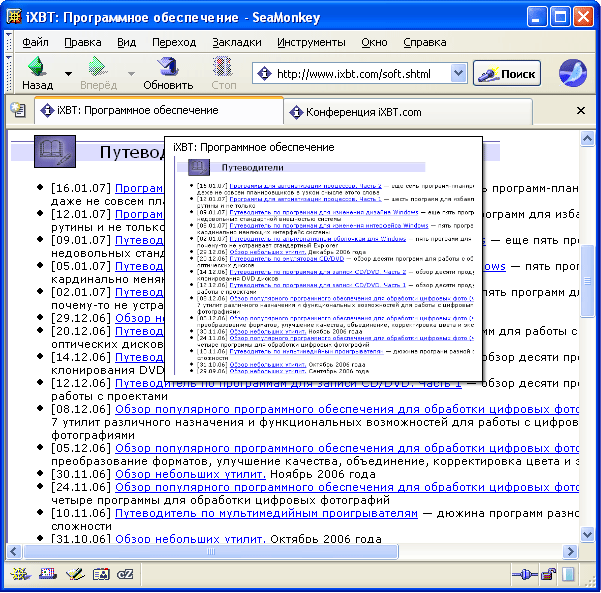The width and height of the screenshot is (601, 593).
Task: Open Mail & Newsgroups from the status bar
Action: (x=48, y=574)
